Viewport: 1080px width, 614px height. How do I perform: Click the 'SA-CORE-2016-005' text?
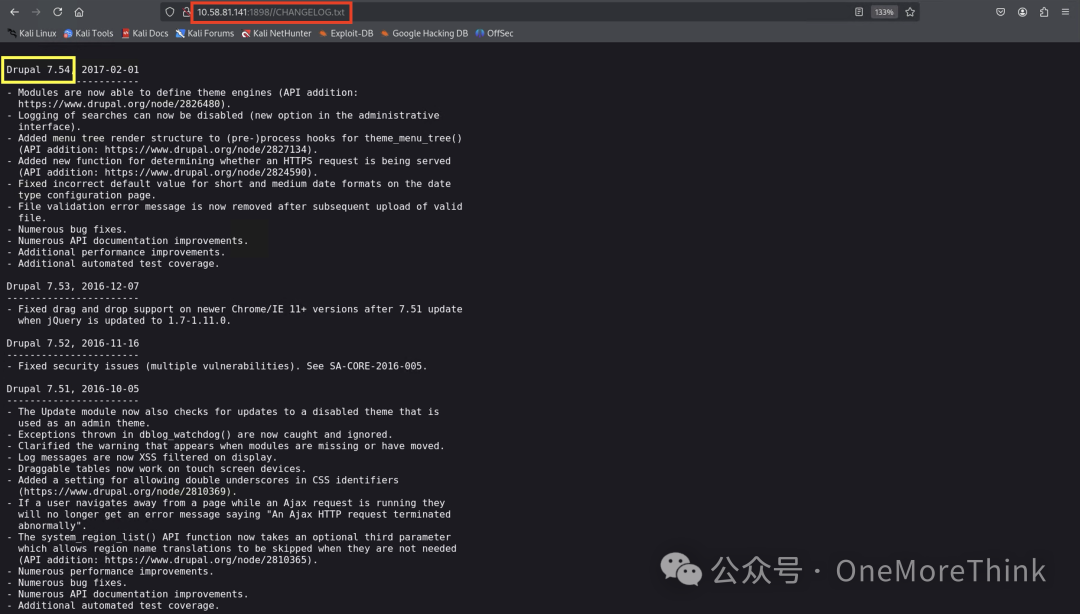(x=375, y=366)
